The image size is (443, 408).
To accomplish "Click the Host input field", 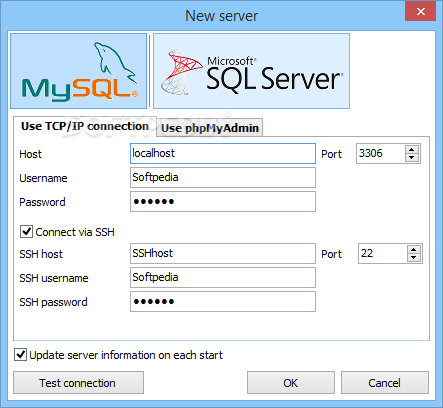I will click(x=223, y=154).
